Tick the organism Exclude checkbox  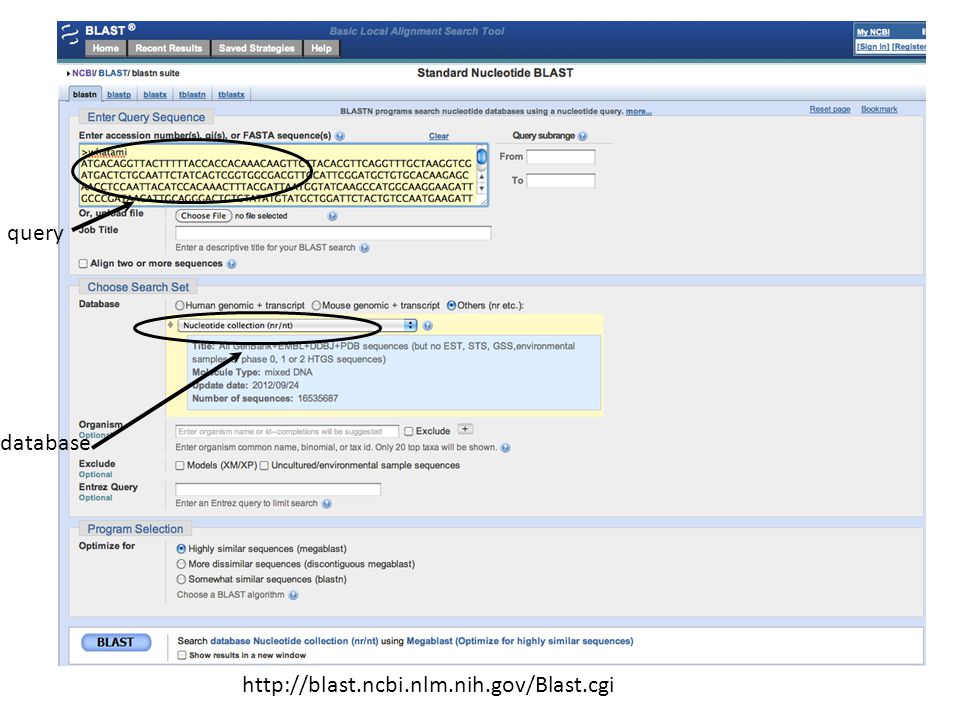[409, 432]
